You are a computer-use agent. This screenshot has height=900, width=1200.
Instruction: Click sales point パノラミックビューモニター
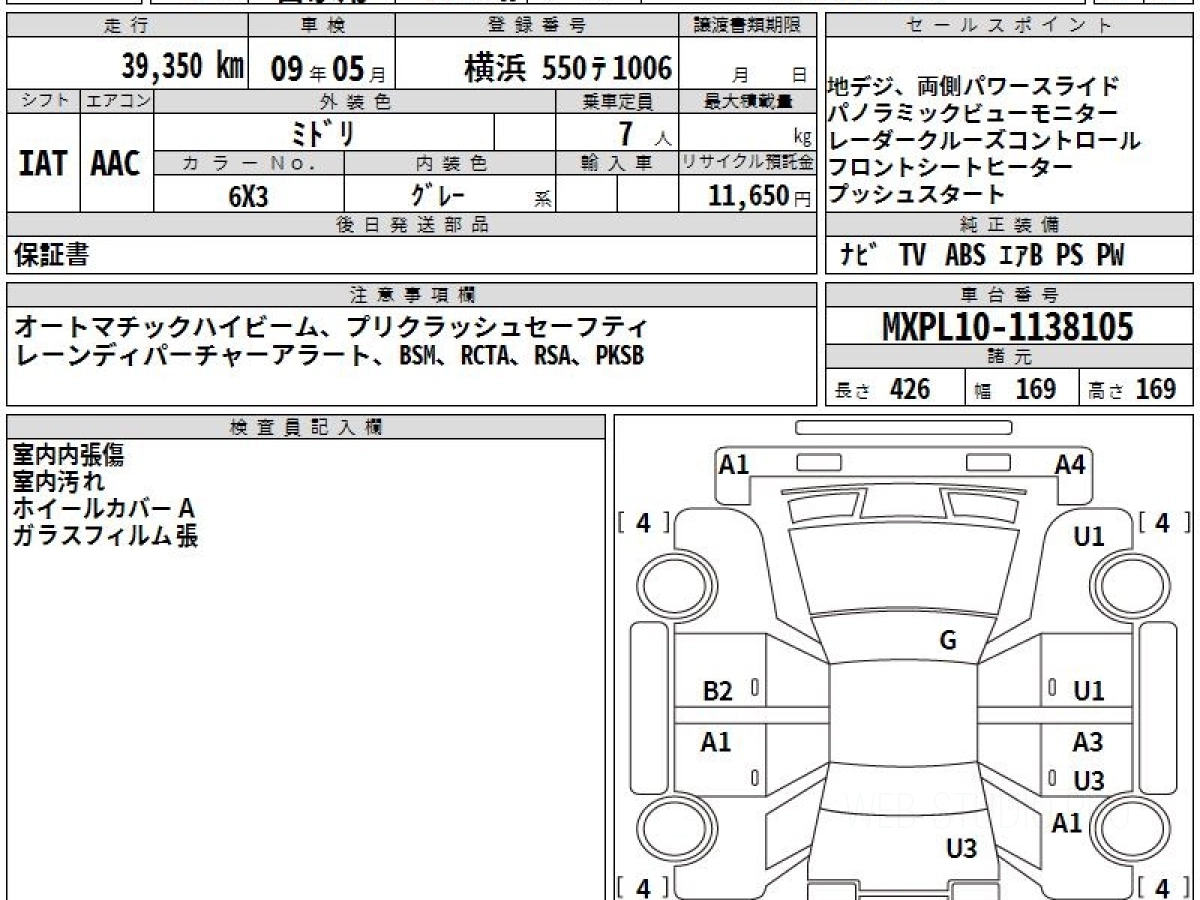coord(973,113)
